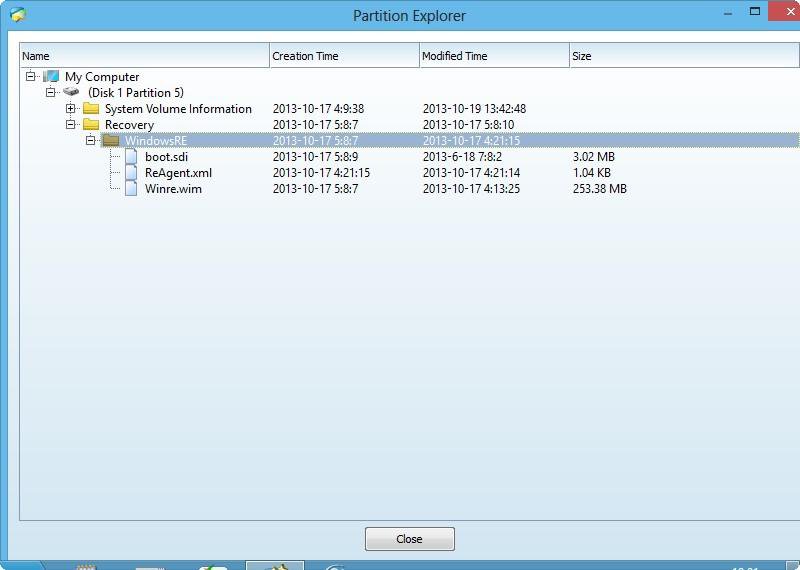Click the My Computer icon in tree

tap(51, 77)
